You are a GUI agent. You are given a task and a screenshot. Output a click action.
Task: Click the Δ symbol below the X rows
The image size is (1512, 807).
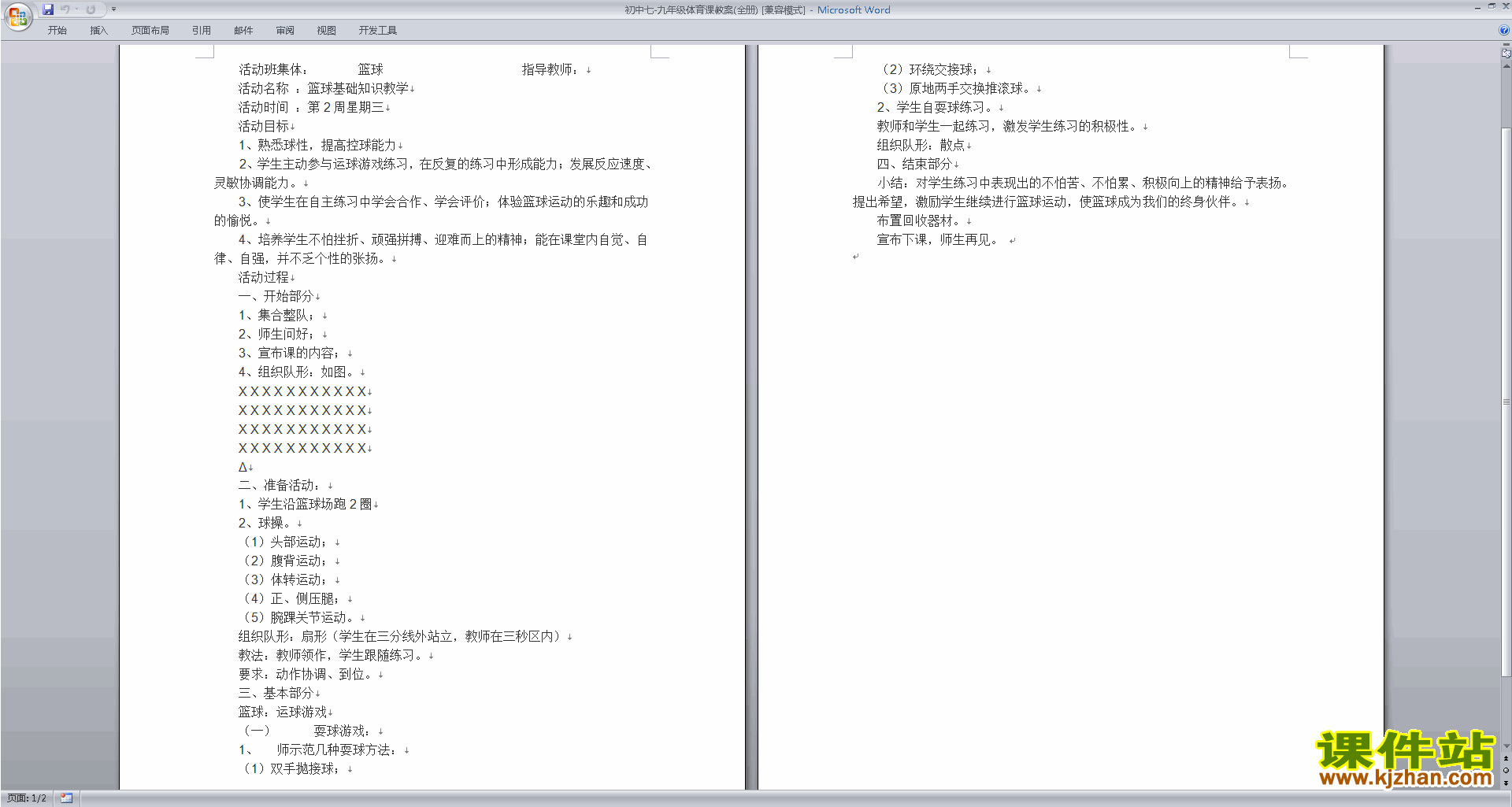(x=243, y=467)
